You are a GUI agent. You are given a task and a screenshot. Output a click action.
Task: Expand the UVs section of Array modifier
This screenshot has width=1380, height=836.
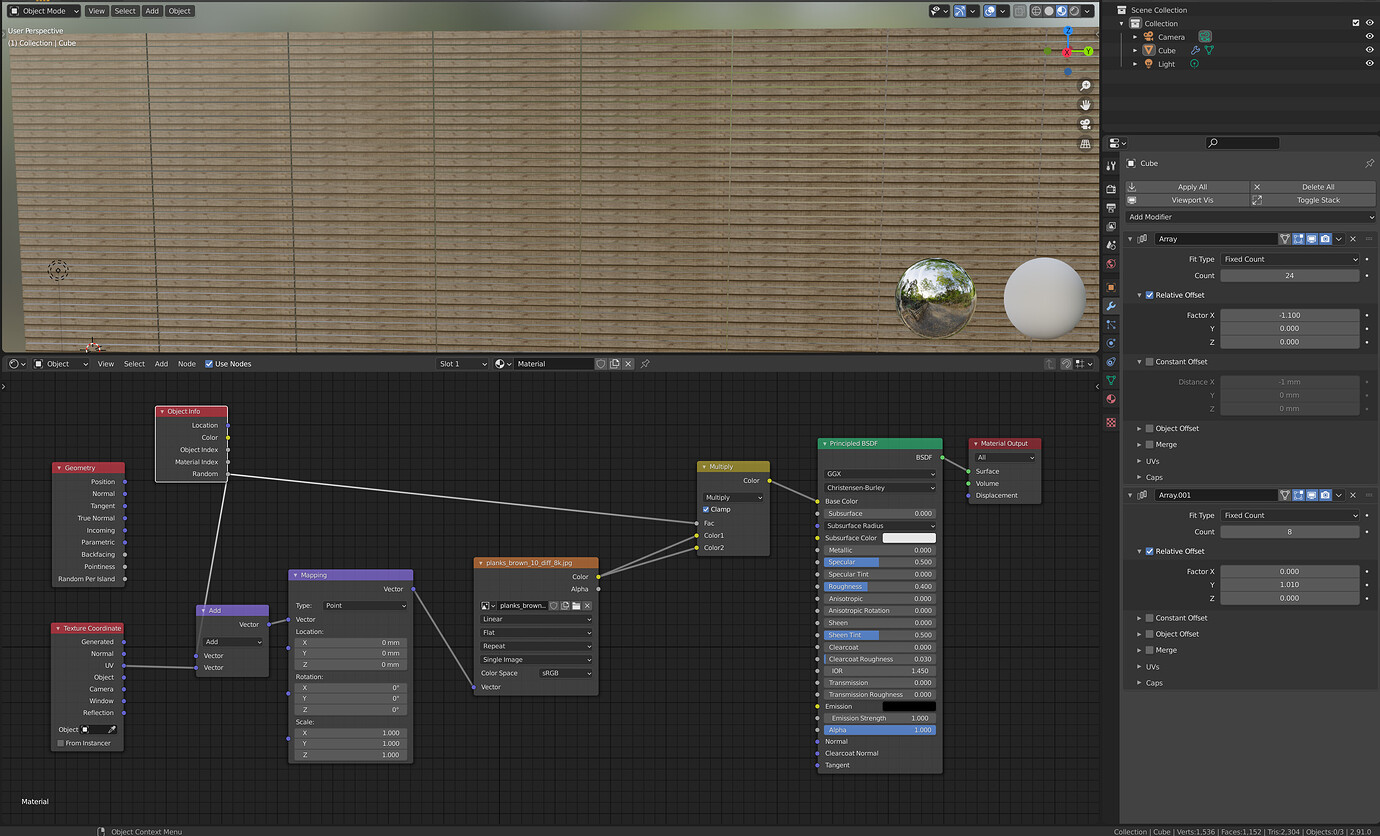(x=1138, y=461)
